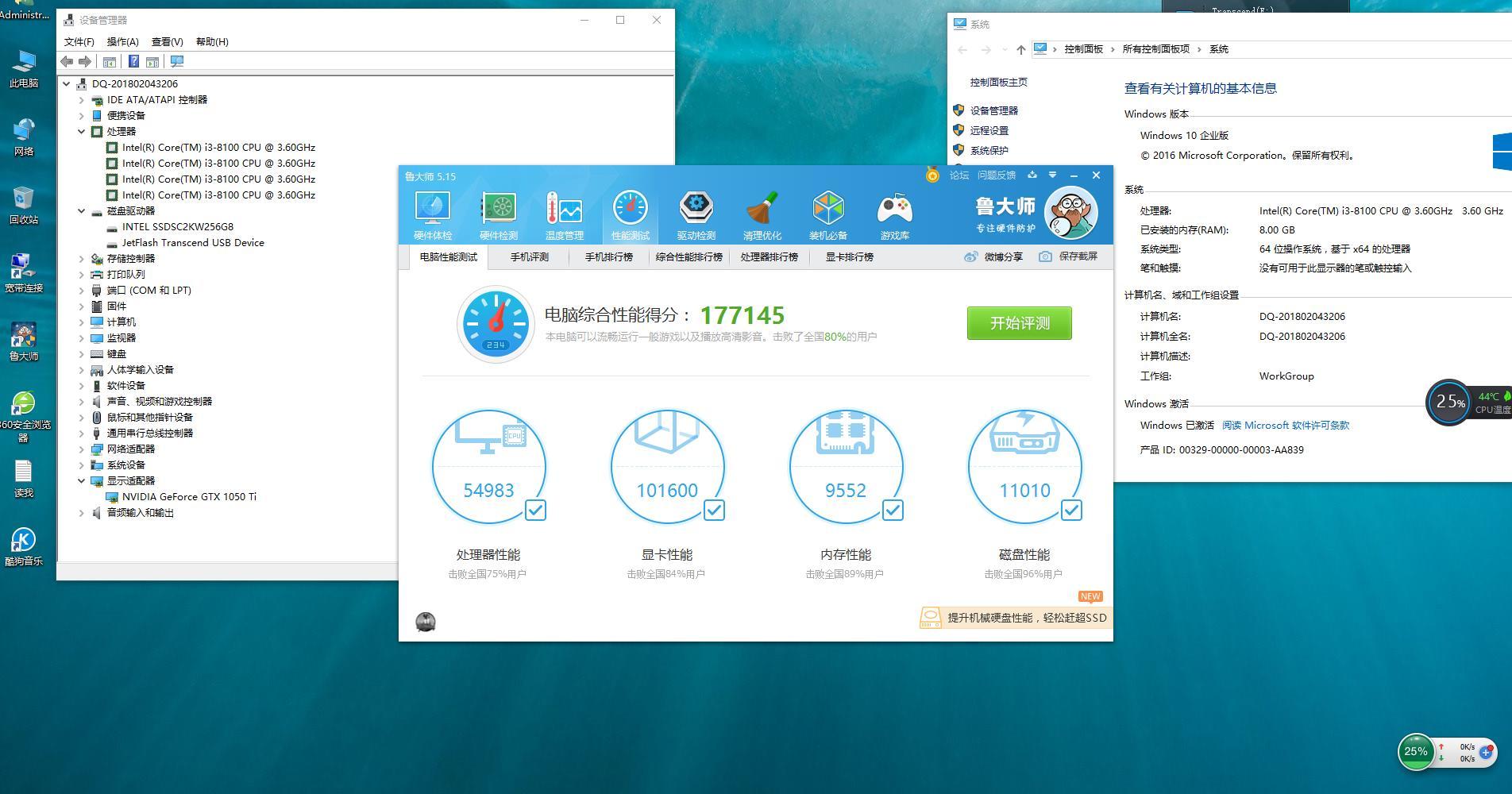Open the 清理优化 broom icon
Image resolution: width=1512 pixels, height=794 pixels.
click(762, 215)
